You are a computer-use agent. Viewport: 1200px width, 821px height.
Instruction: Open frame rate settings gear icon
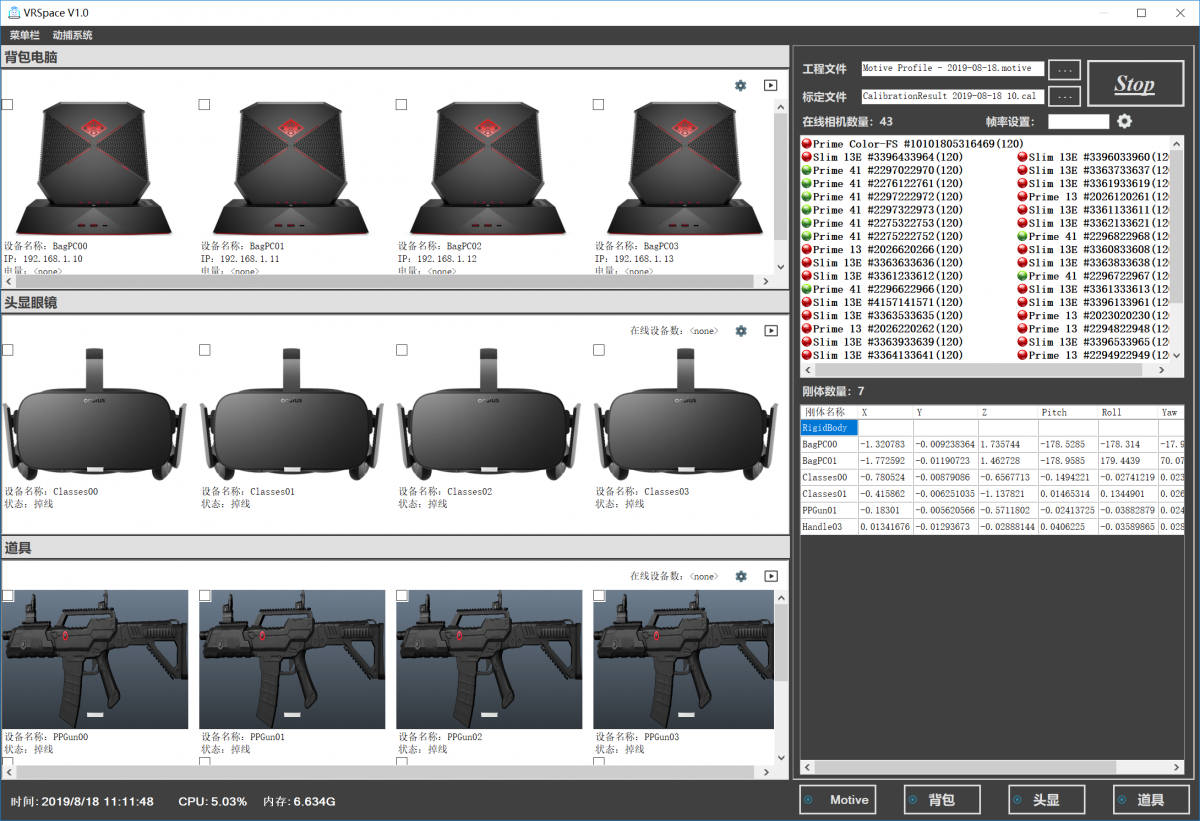coord(1125,121)
